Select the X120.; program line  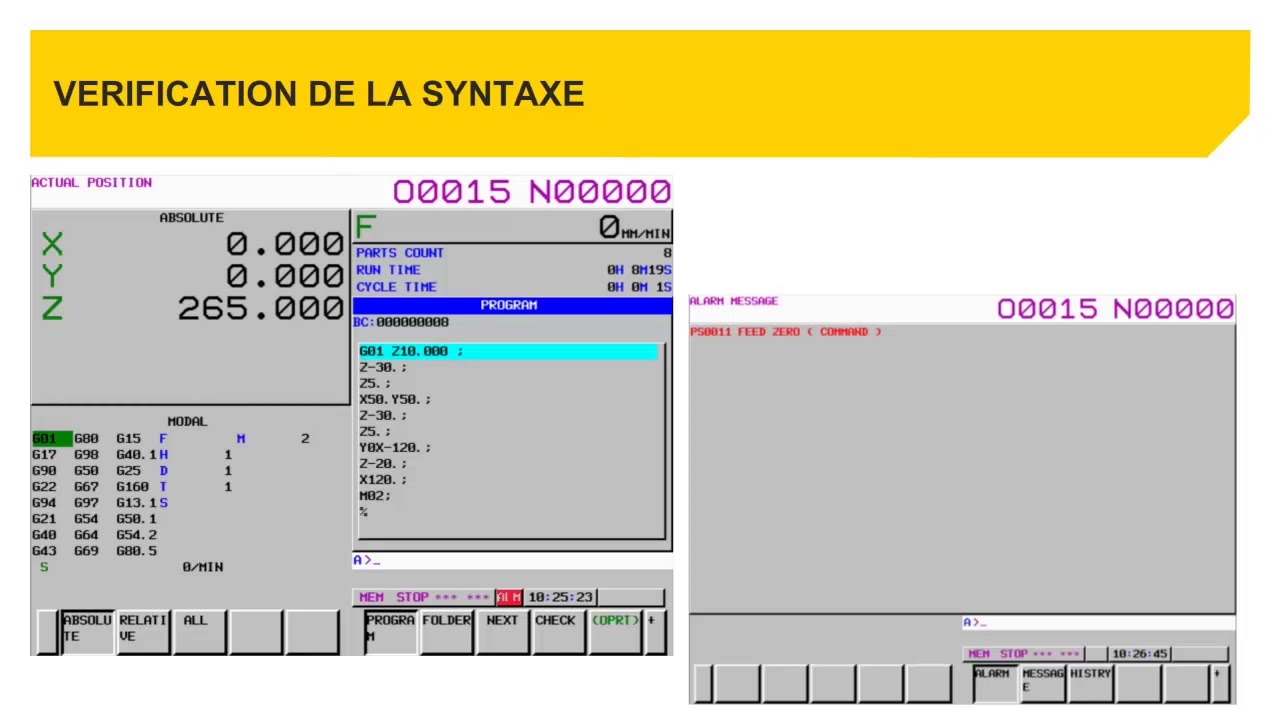click(384, 480)
